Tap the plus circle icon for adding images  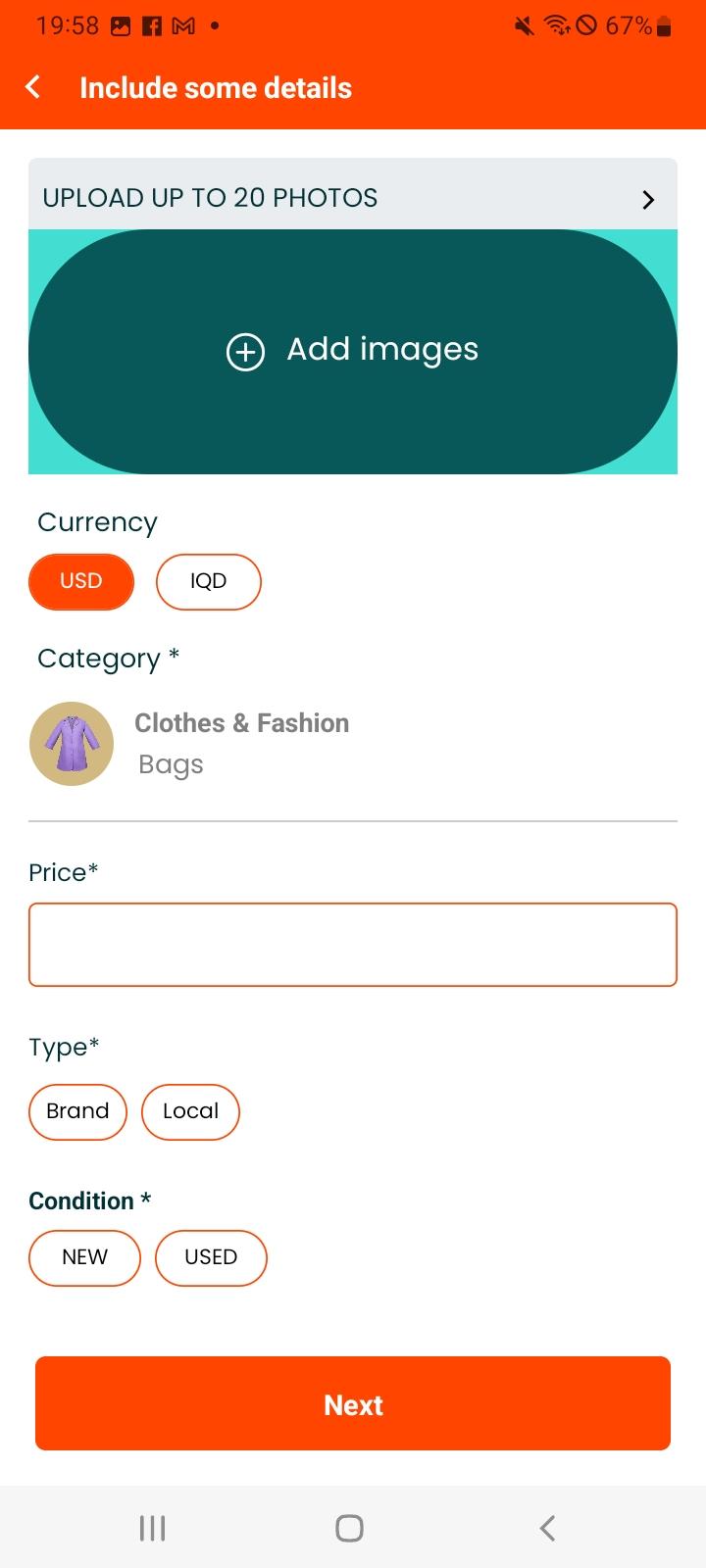point(245,351)
